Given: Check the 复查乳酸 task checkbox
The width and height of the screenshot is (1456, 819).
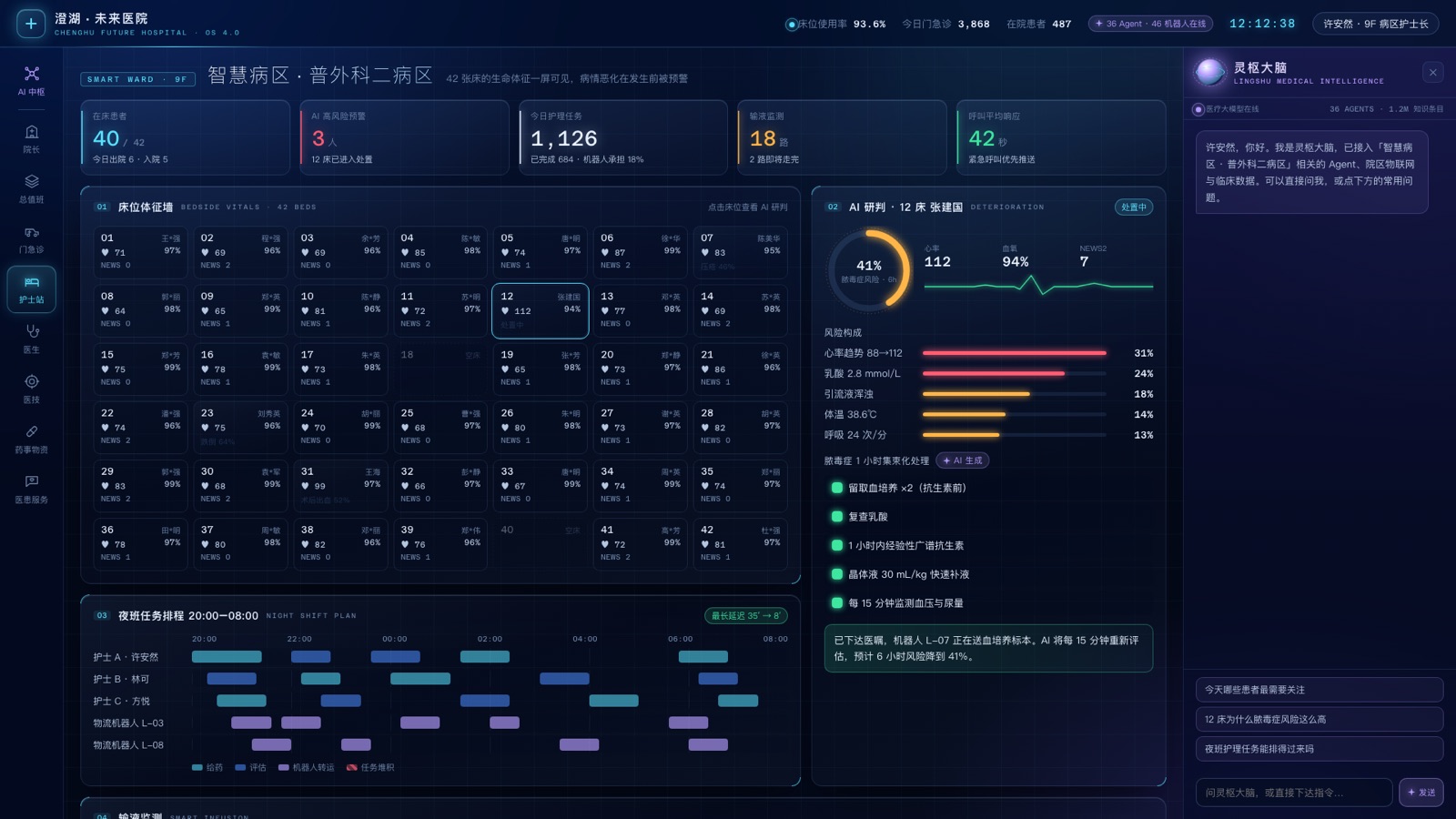Looking at the screenshot, I should 836,517.
